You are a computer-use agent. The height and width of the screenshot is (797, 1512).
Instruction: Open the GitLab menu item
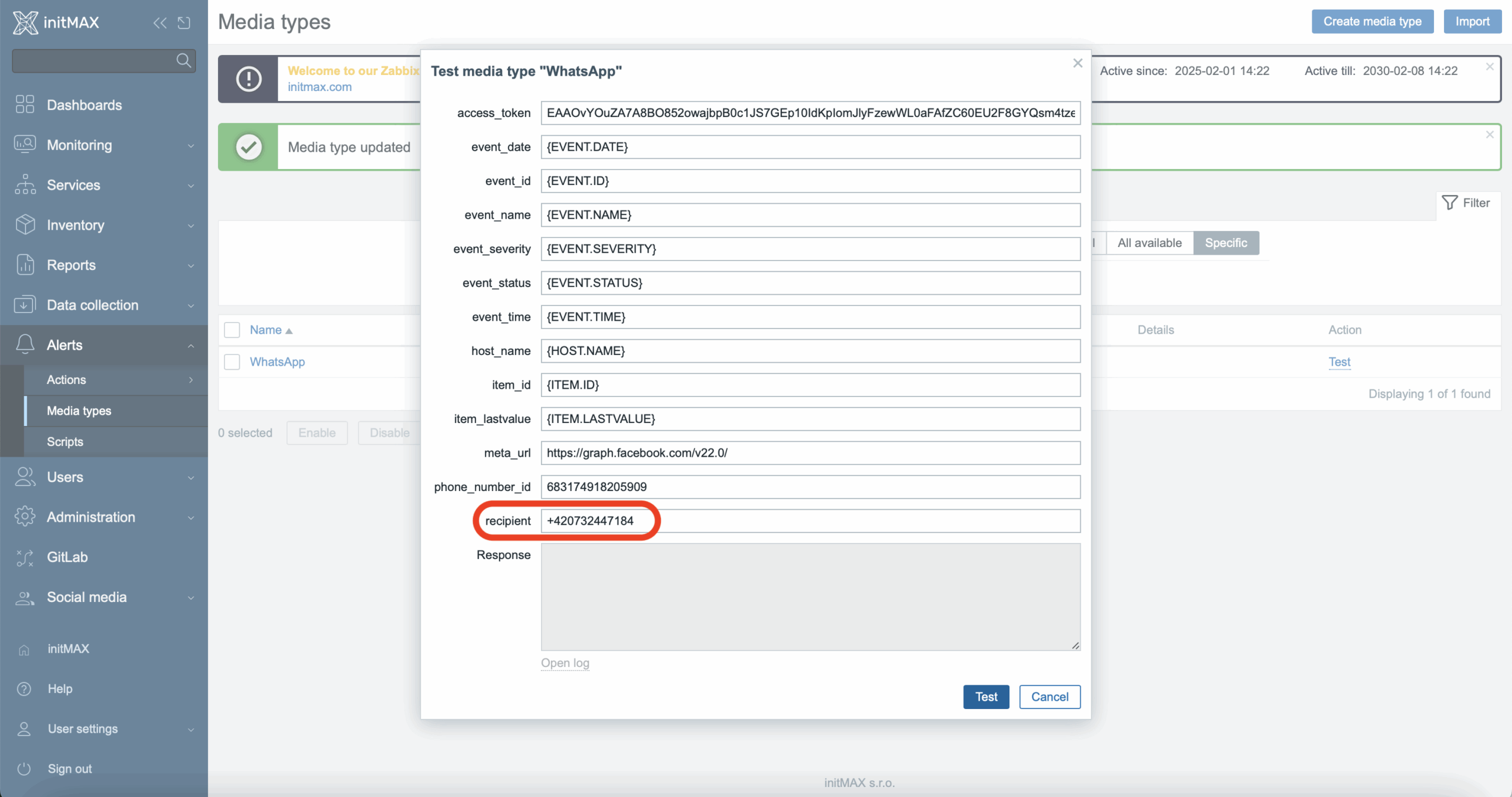(x=104, y=557)
